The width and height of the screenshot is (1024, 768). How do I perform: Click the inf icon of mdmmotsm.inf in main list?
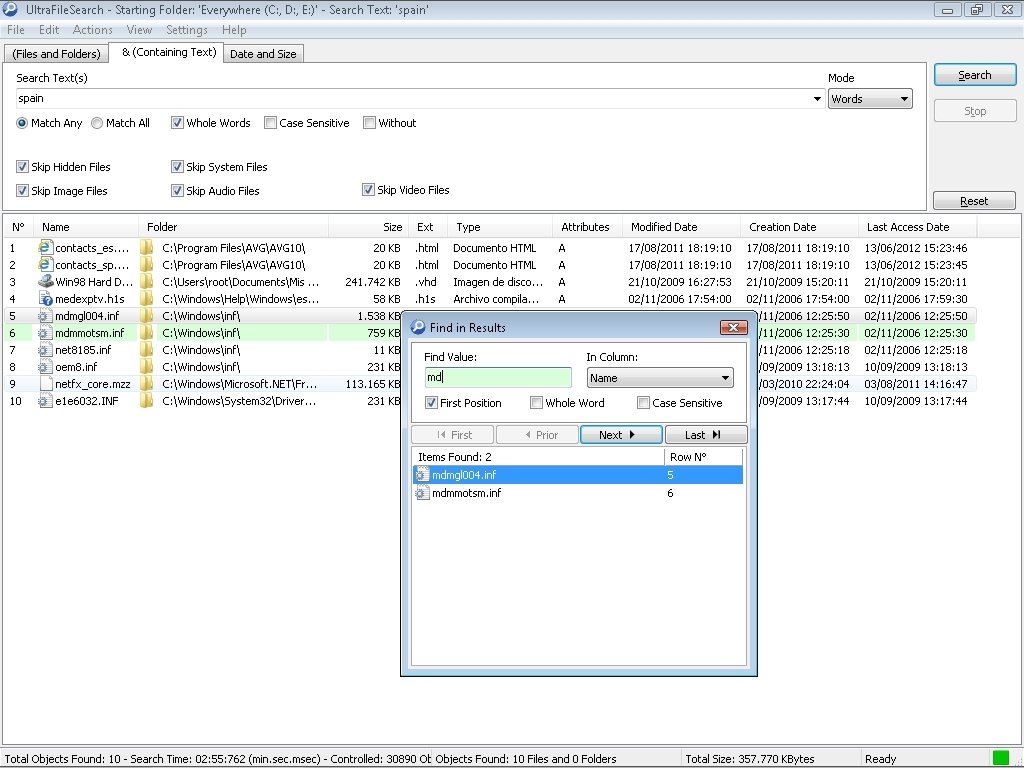point(45,332)
